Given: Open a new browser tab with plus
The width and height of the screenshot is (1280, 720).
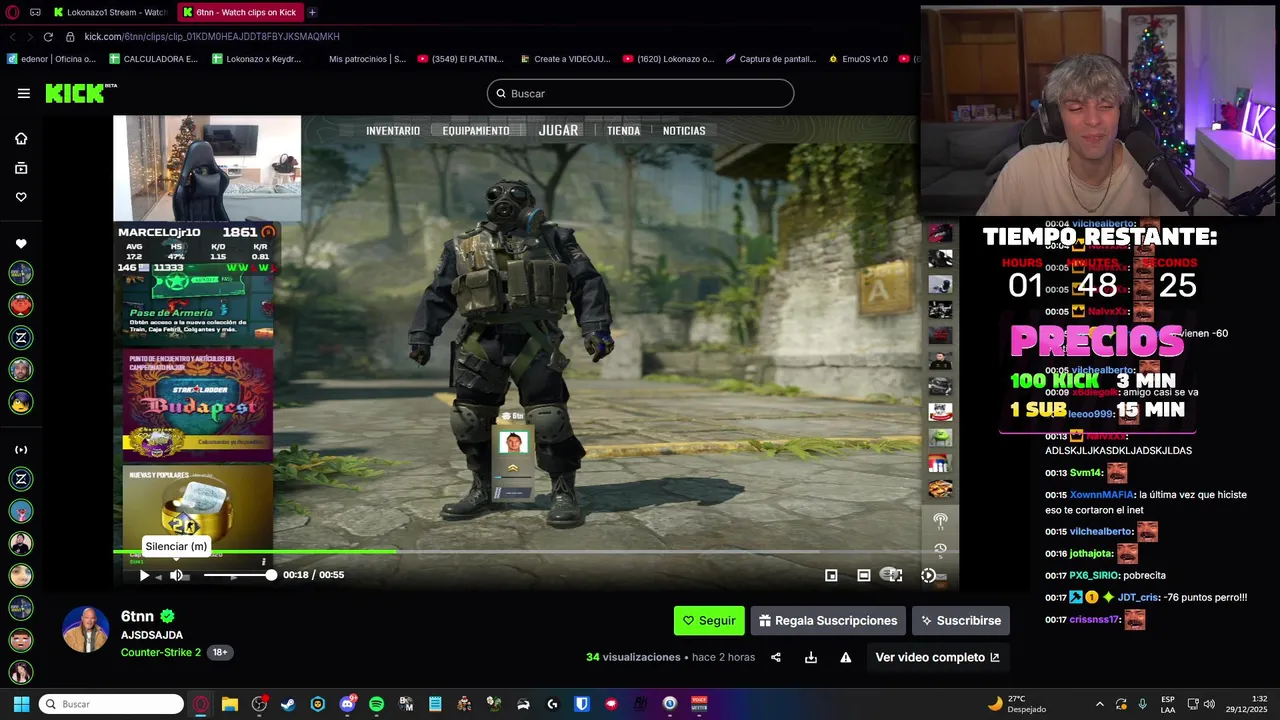Looking at the screenshot, I should coord(313,12).
